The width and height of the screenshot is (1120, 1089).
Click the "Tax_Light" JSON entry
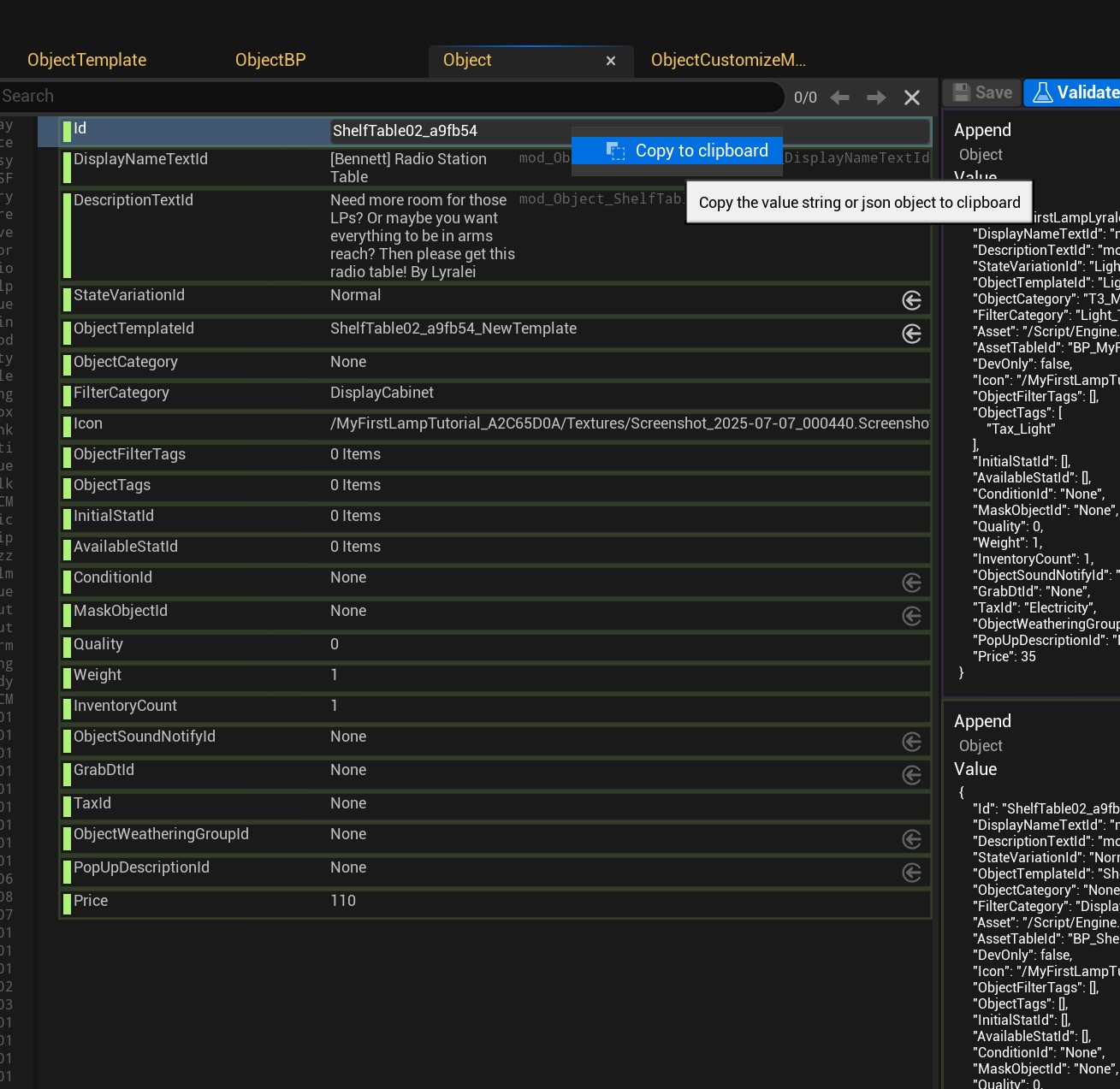coord(1021,429)
